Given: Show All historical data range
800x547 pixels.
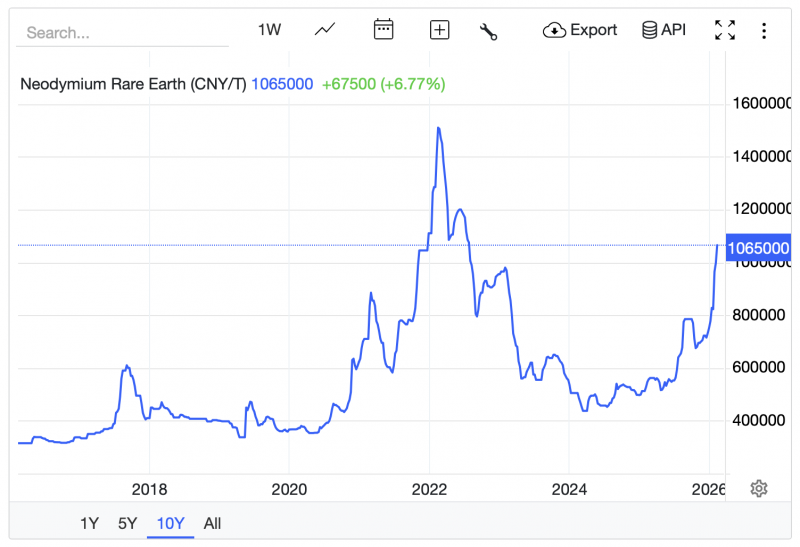Looking at the screenshot, I should (212, 523).
